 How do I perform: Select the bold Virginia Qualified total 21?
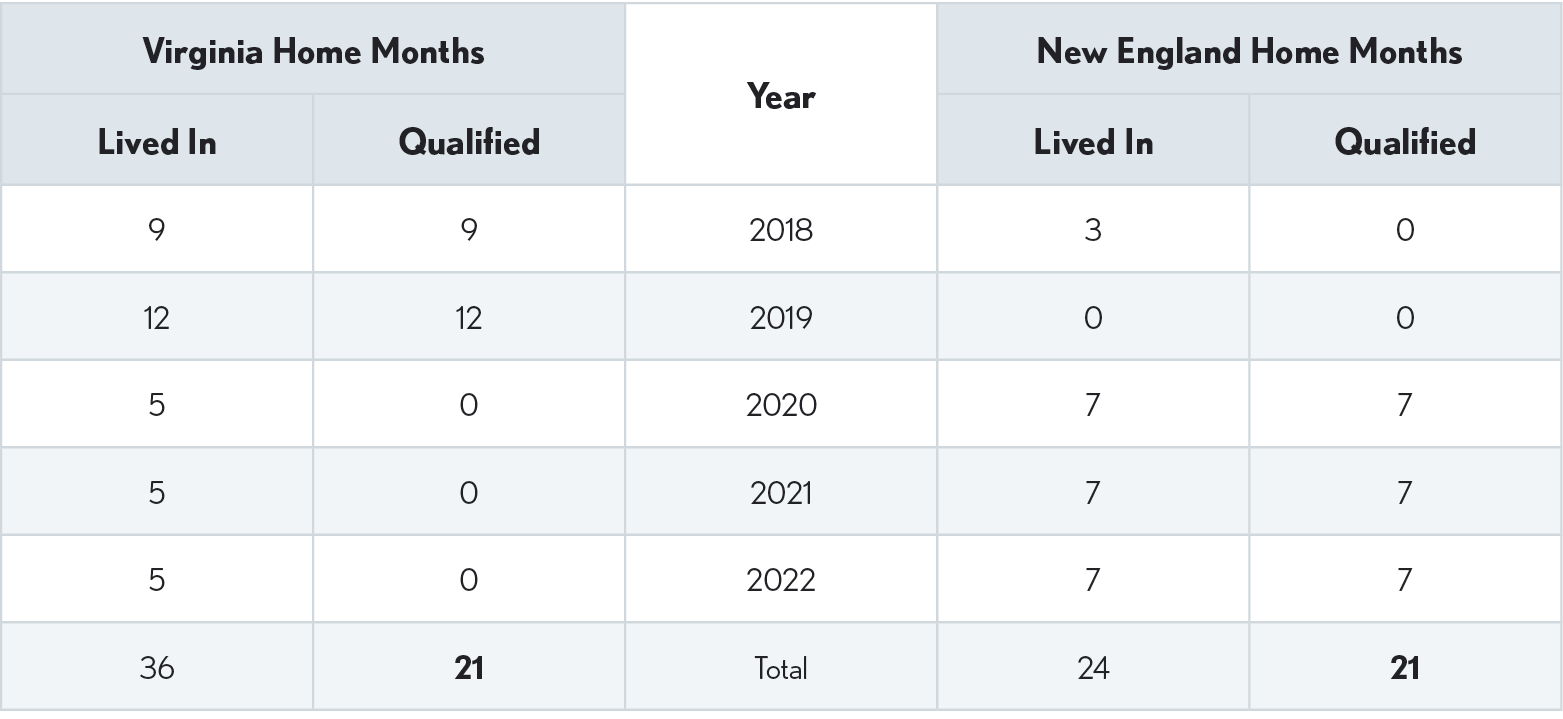[469, 668]
